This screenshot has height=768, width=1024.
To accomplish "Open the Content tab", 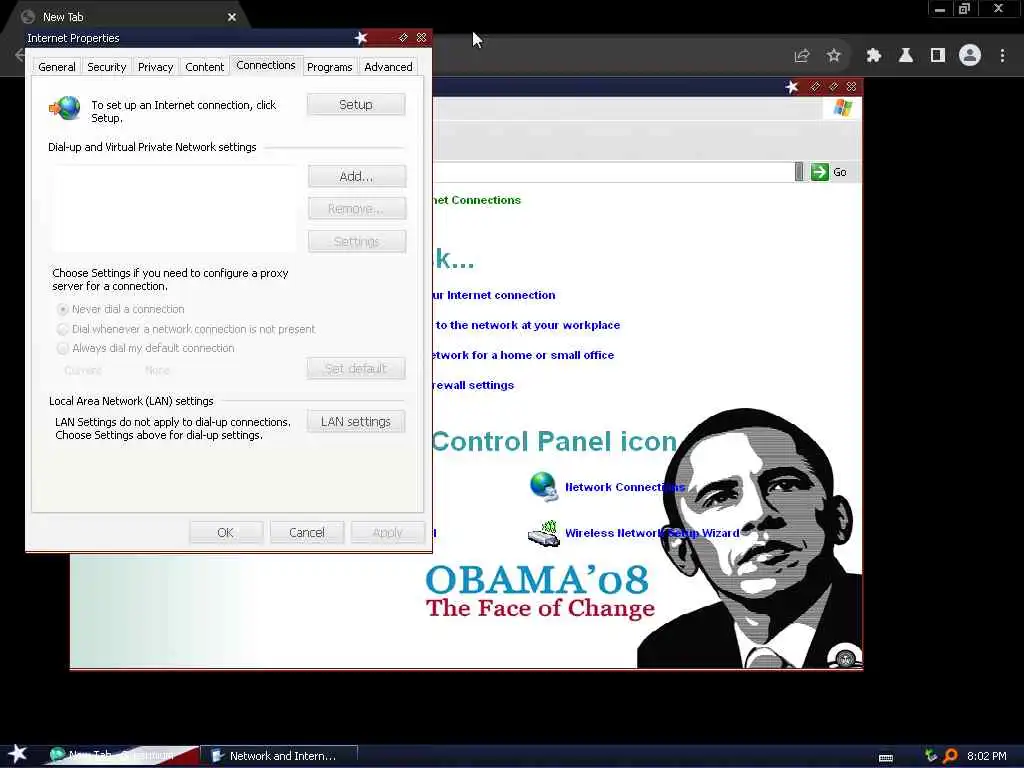I will point(204,67).
